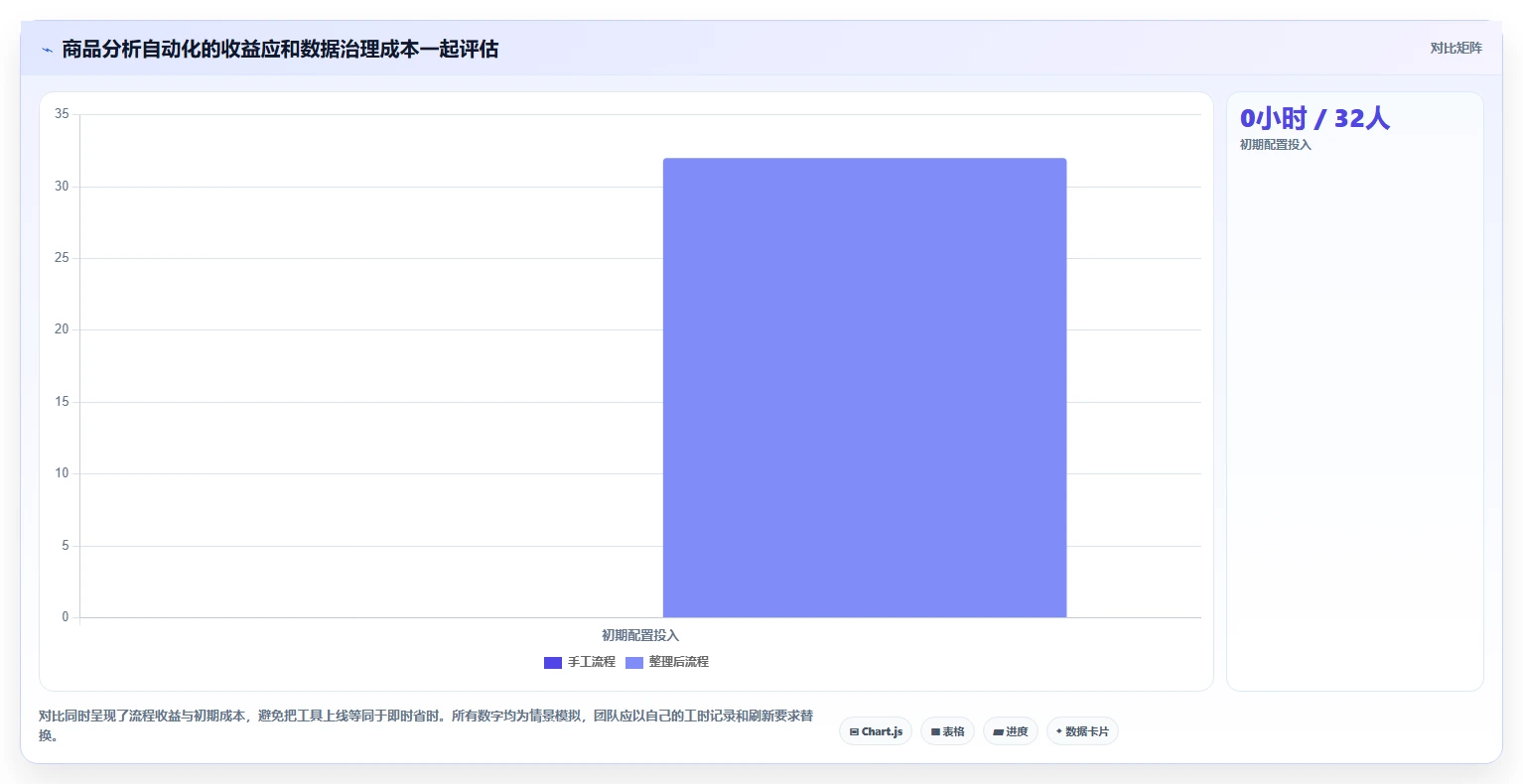
Task: Click the footer note starting with 对比同时呈现了流程收益
Action: [426, 725]
